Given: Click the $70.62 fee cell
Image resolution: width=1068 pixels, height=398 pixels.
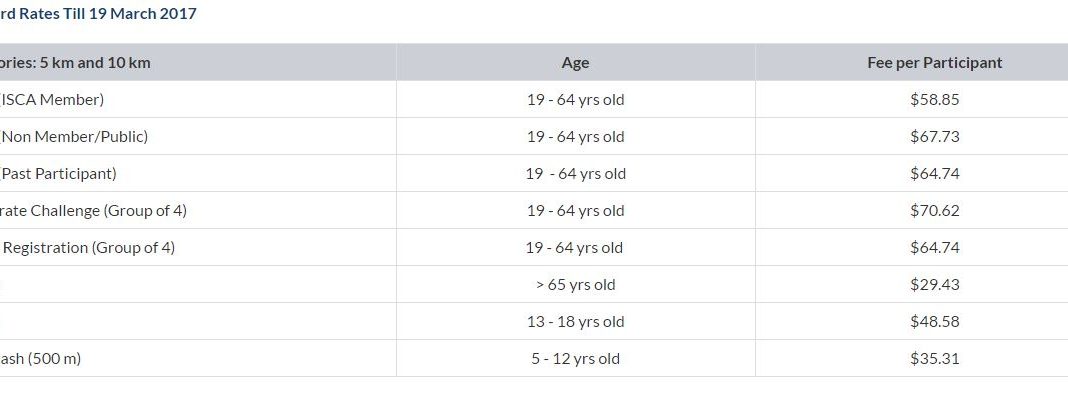Looking at the screenshot, I should click(934, 211).
